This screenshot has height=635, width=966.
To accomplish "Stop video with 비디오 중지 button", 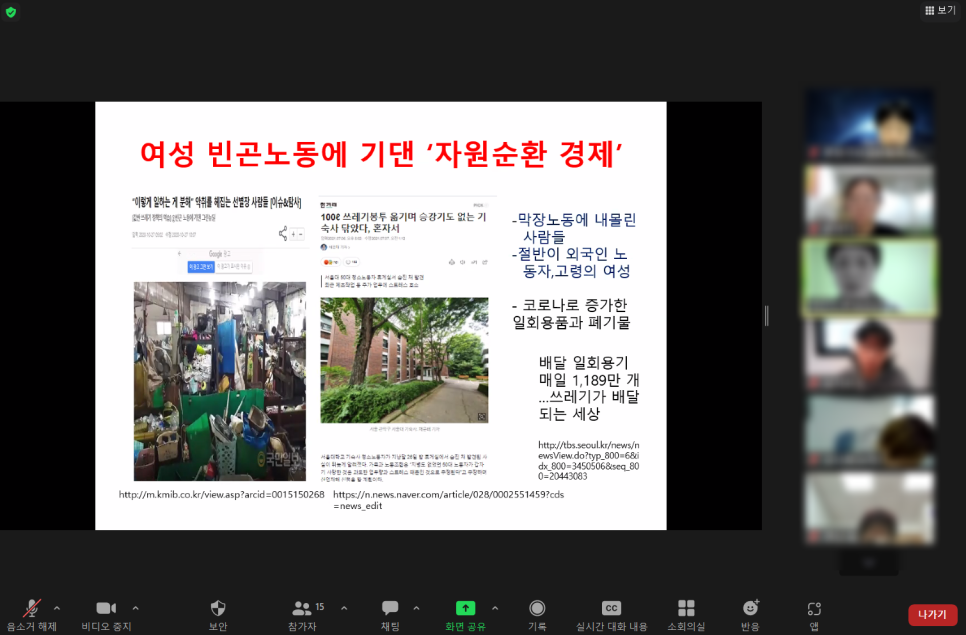I will coord(106,615).
